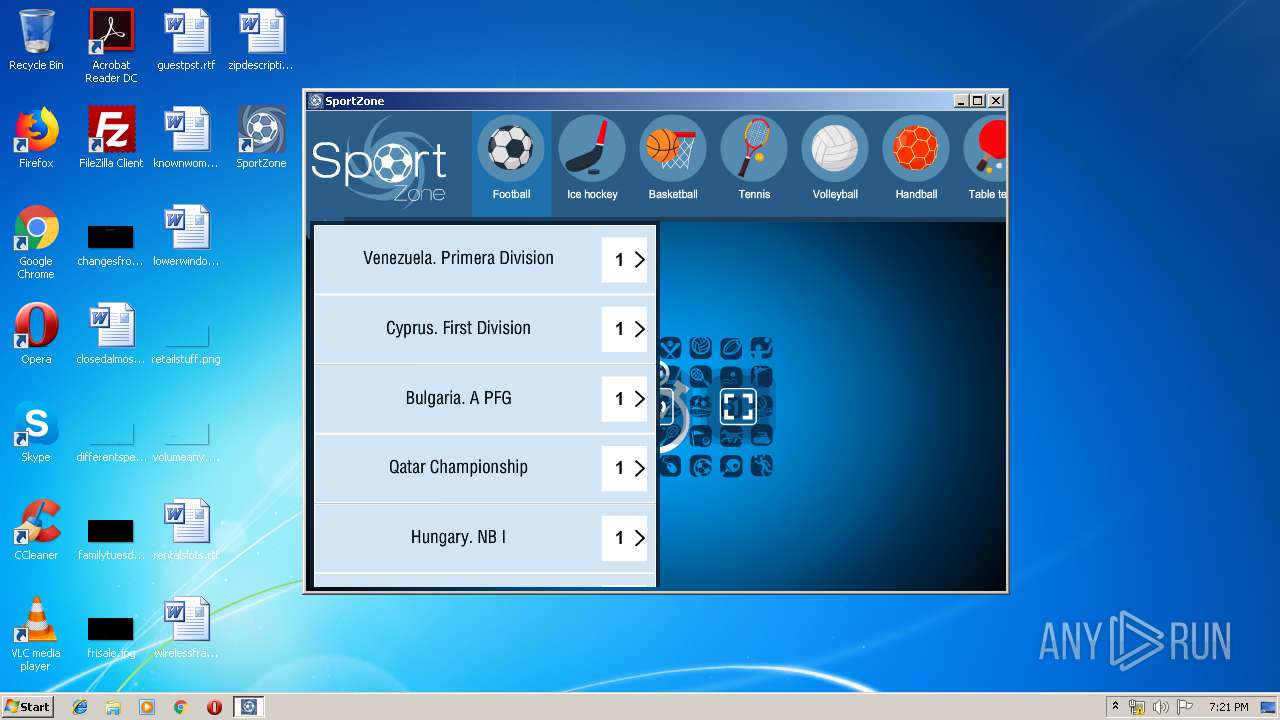Select familytuesd... image file on desktop
This screenshot has width=1280, height=720.
tap(111, 540)
